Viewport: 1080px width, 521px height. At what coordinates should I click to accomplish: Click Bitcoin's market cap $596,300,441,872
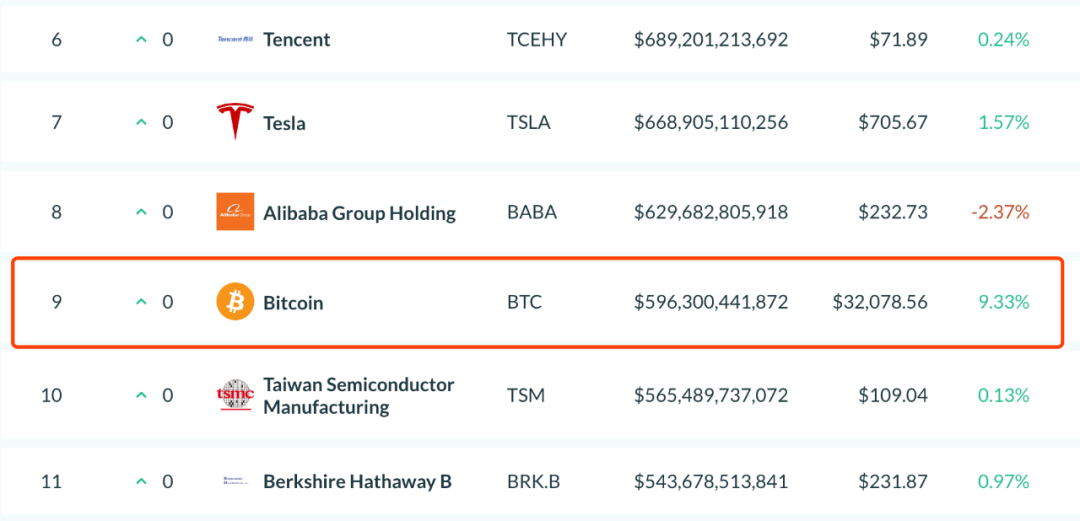pos(711,302)
